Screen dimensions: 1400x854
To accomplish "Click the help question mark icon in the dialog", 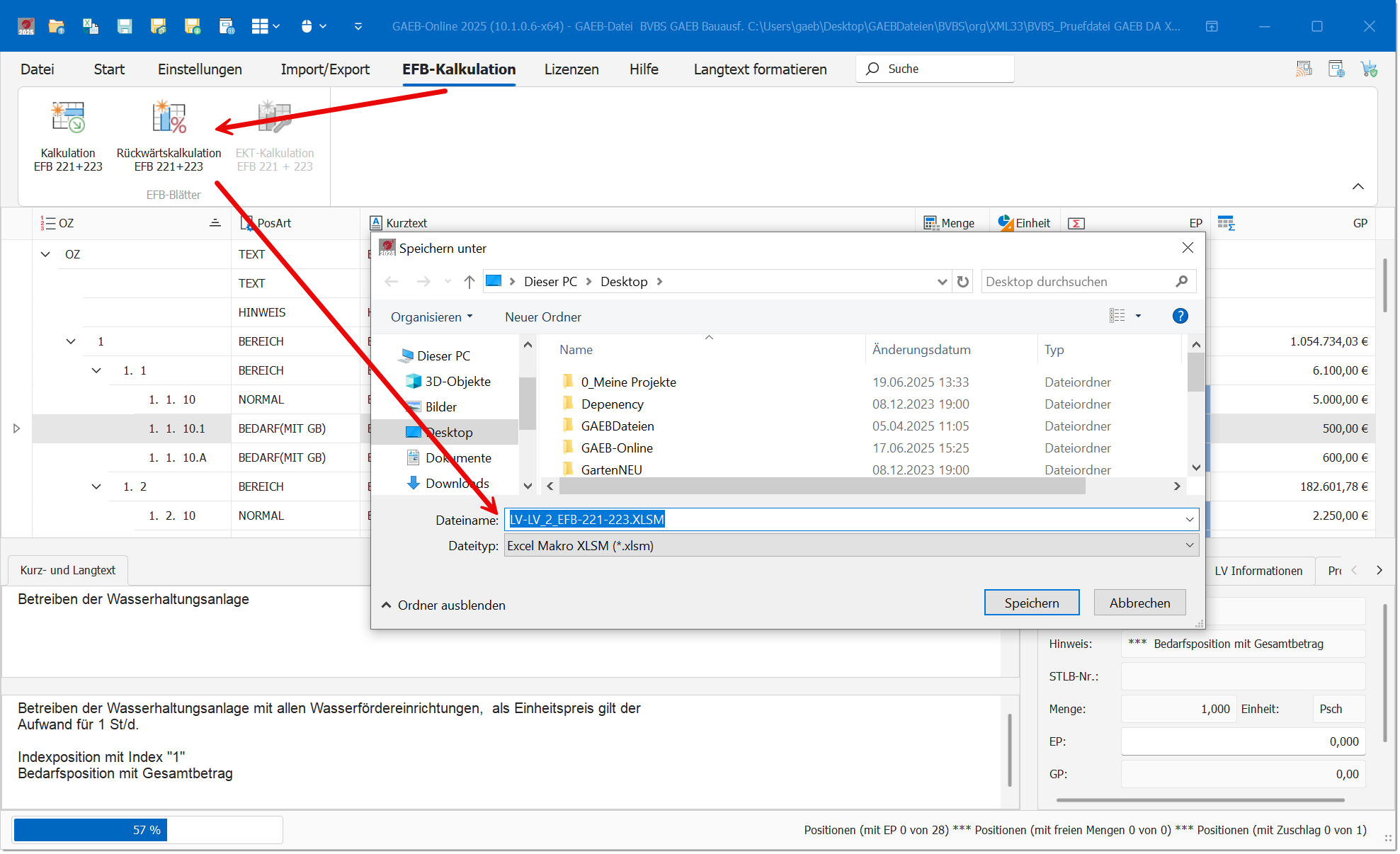I will [x=1180, y=316].
